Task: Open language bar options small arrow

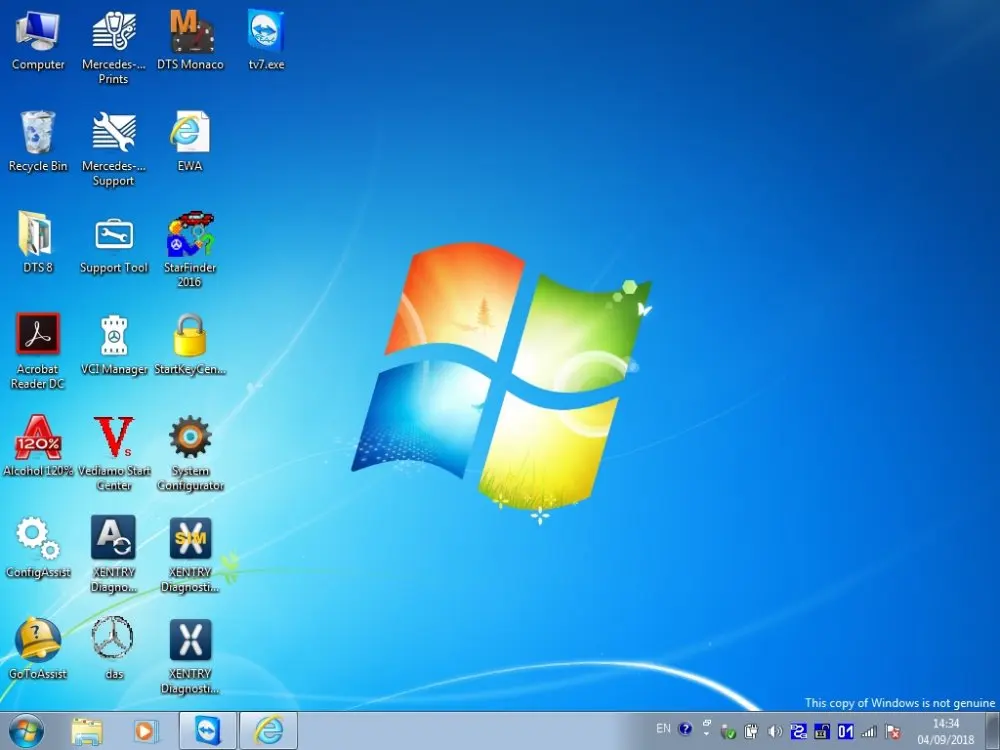Action: pos(707,732)
